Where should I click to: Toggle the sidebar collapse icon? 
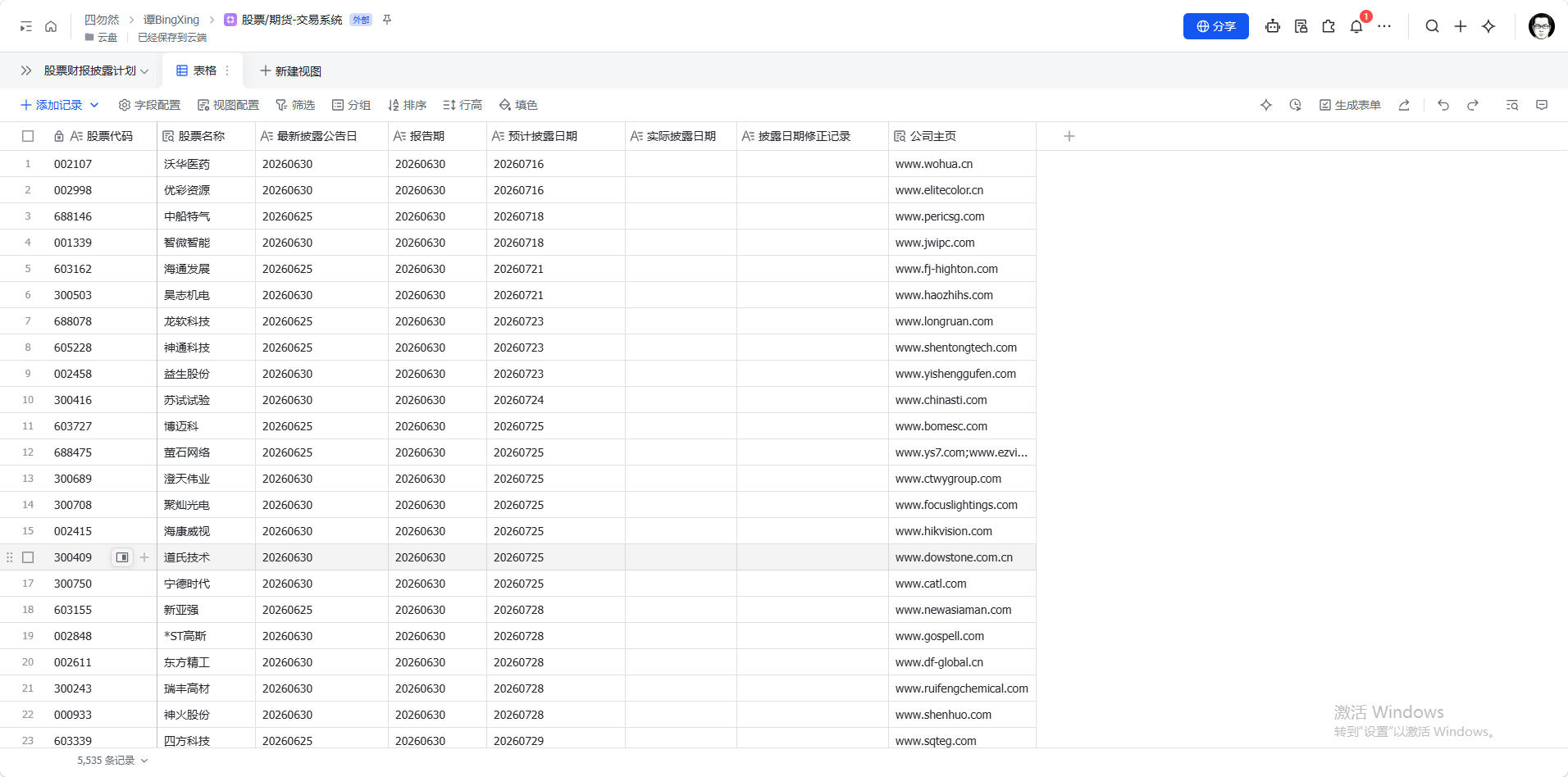26,26
